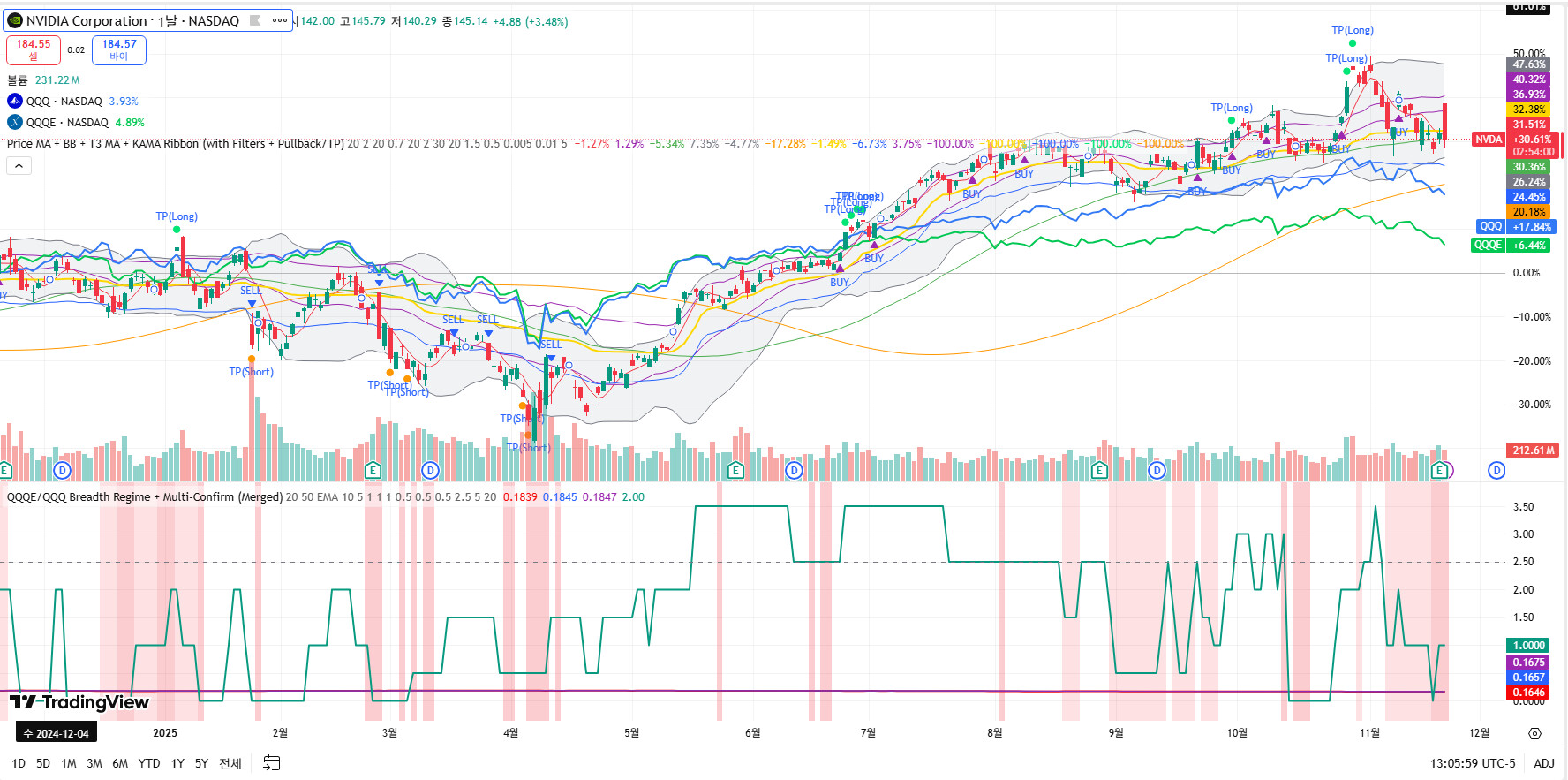Click the red NVDA price scale label

pos(1489,140)
